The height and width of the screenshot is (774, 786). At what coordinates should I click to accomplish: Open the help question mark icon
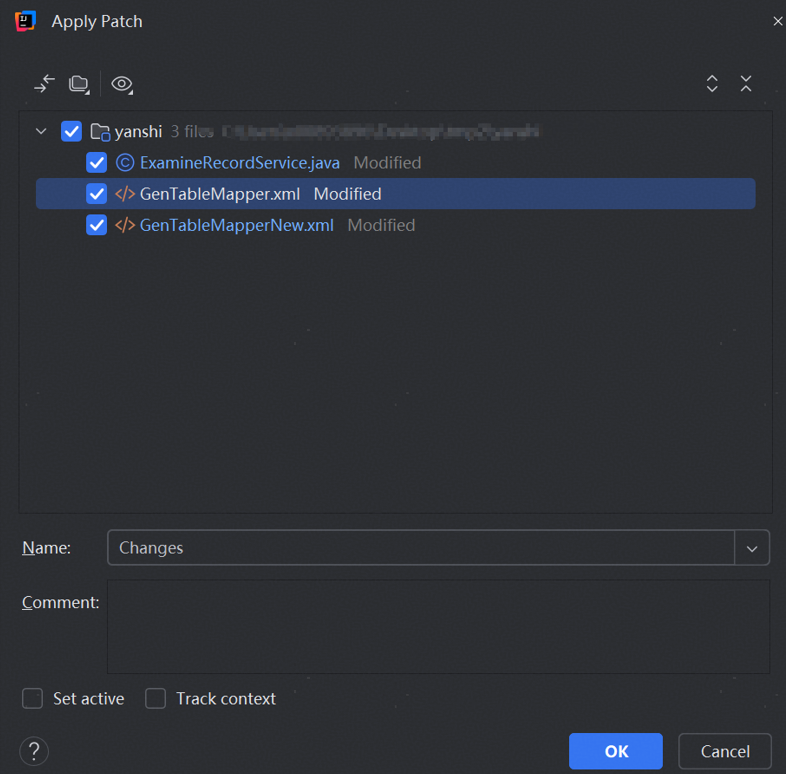34,751
